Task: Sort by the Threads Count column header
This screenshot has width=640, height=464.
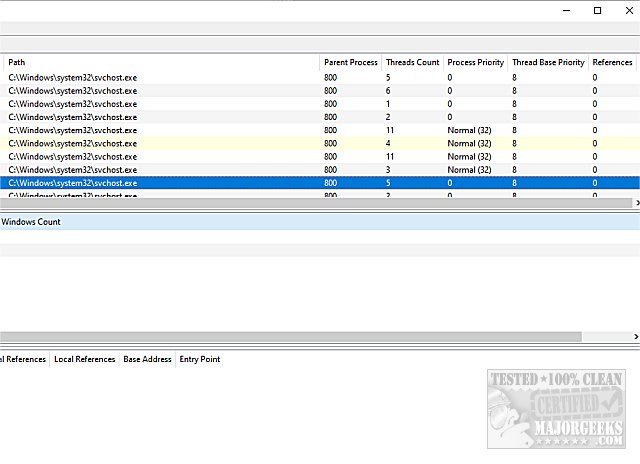Action: (x=412, y=62)
